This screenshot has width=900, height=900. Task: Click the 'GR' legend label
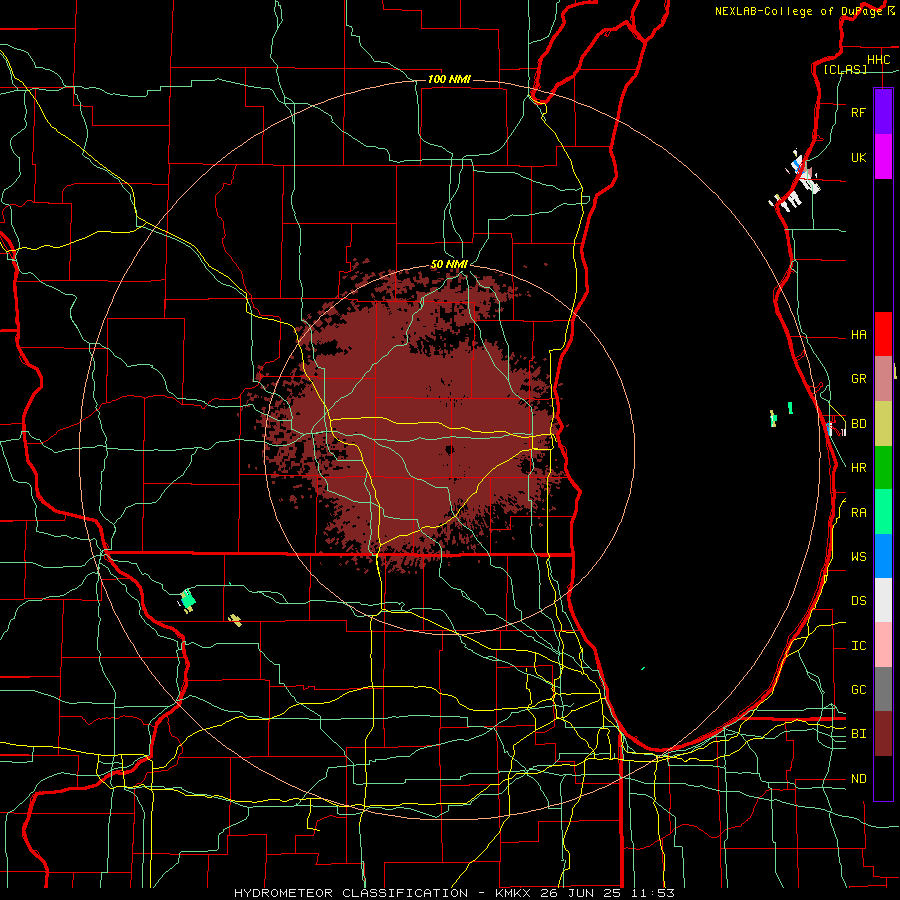click(x=859, y=379)
